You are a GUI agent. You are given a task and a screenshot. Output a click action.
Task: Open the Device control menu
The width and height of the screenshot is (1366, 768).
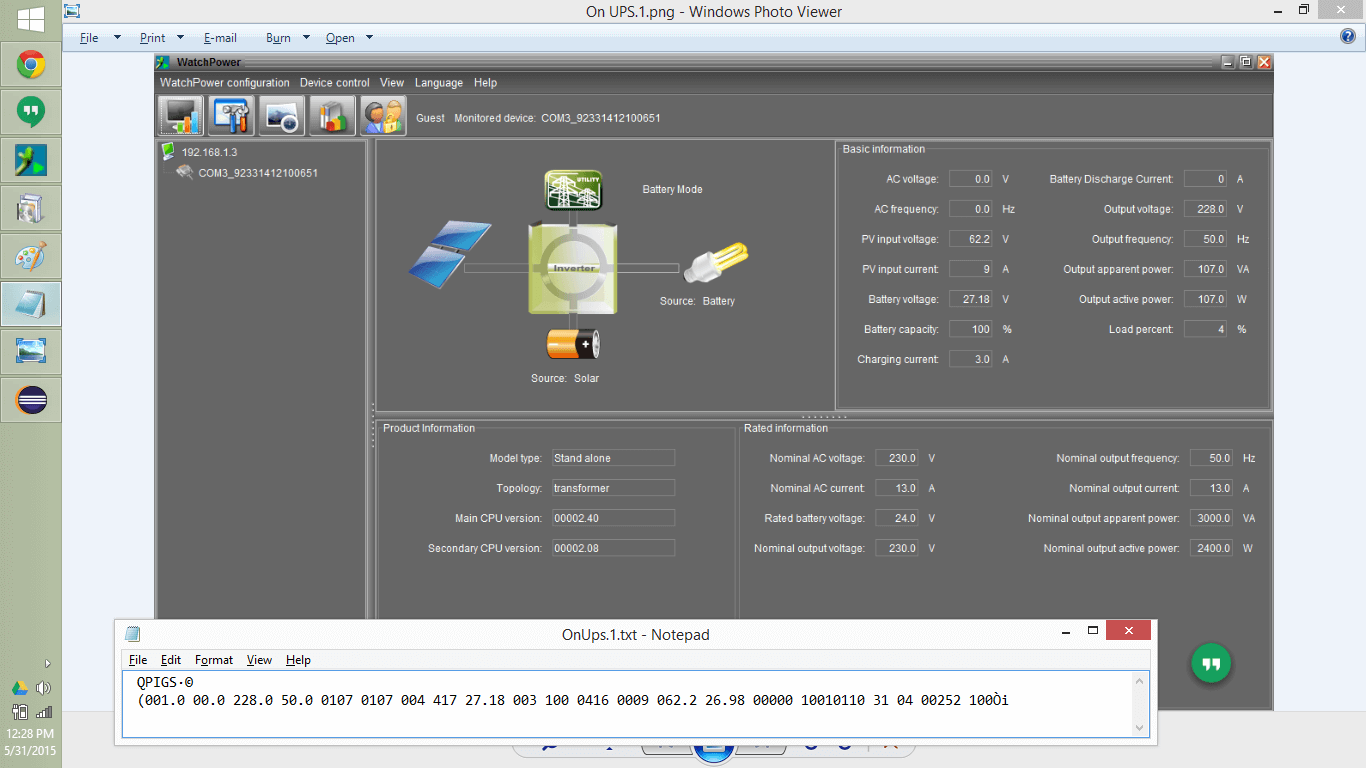click(335, 83)
